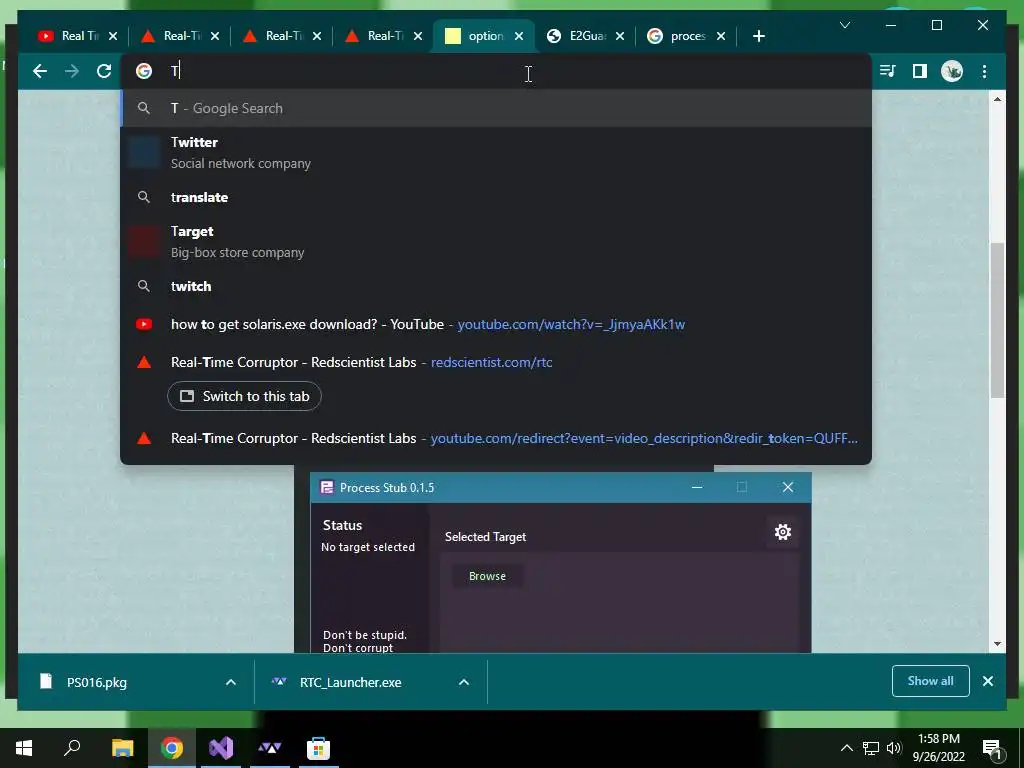Image resolution: width=1024 pixels, height=768 pixels.
Task: Click the browser forward arrow
Action: (x=72, y=71)
